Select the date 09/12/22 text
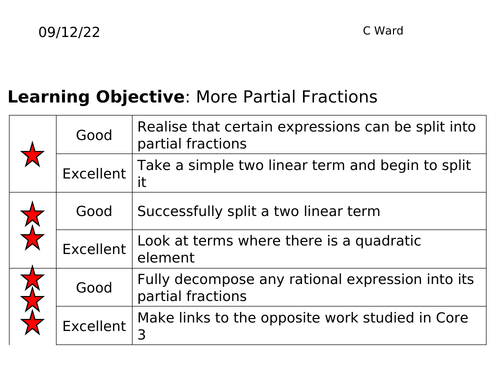This screenshot has height=375, width=500. pos(69,32)
